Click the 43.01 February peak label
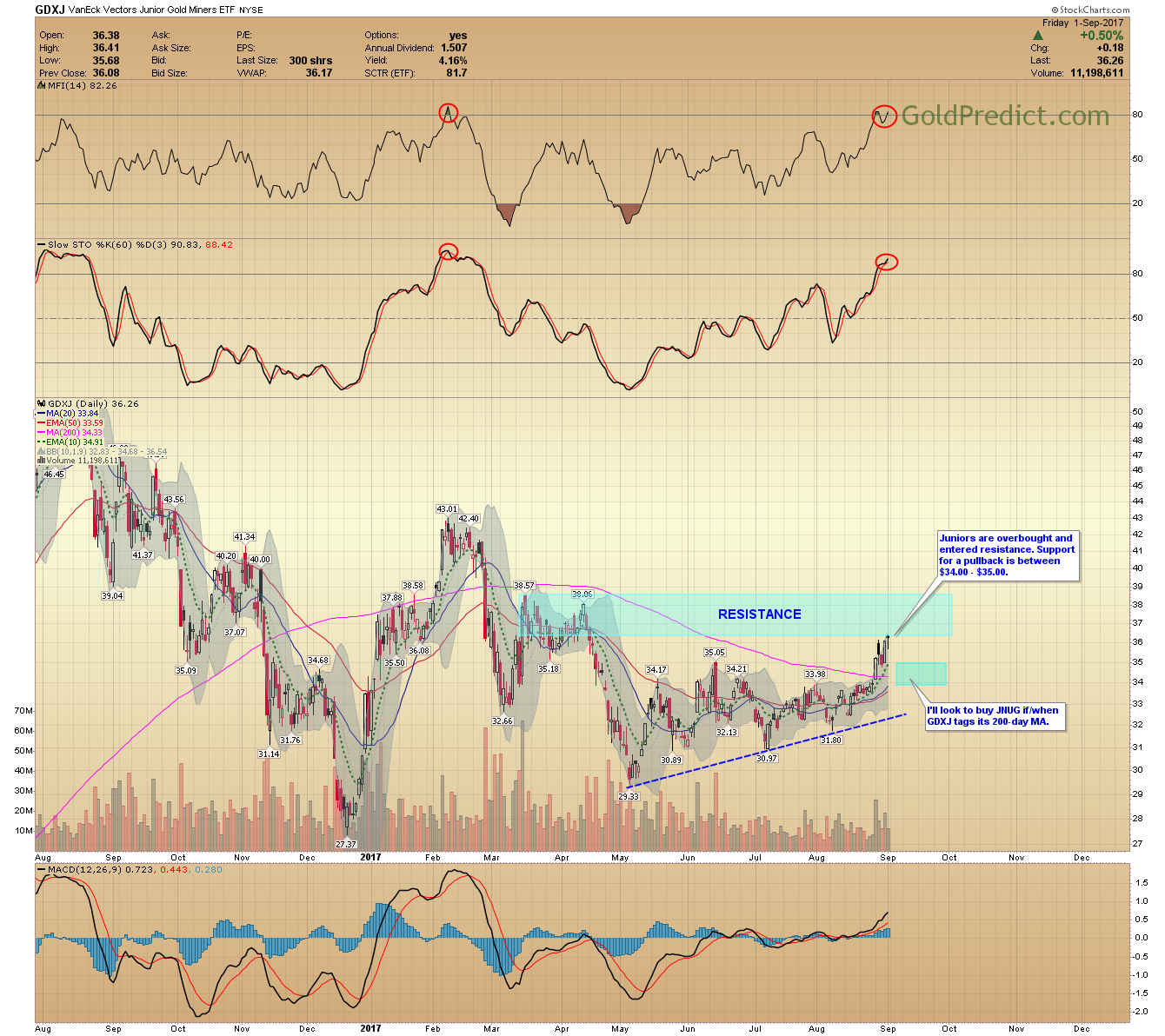 coord(446,509)
